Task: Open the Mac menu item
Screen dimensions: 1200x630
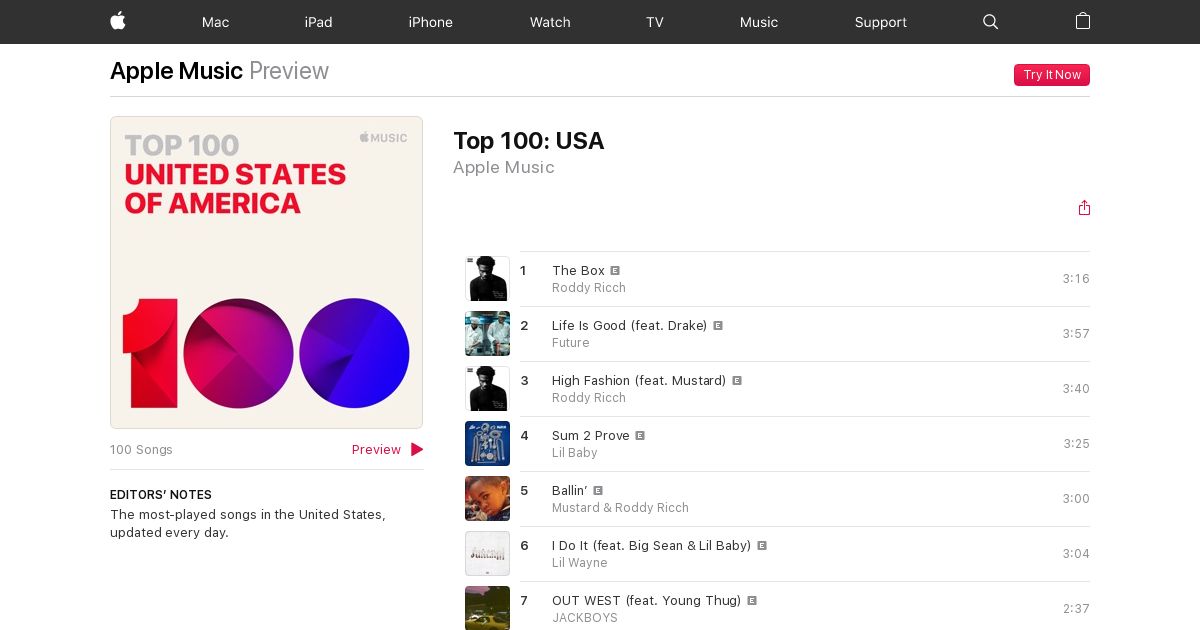Action: [x=215, y=22]
